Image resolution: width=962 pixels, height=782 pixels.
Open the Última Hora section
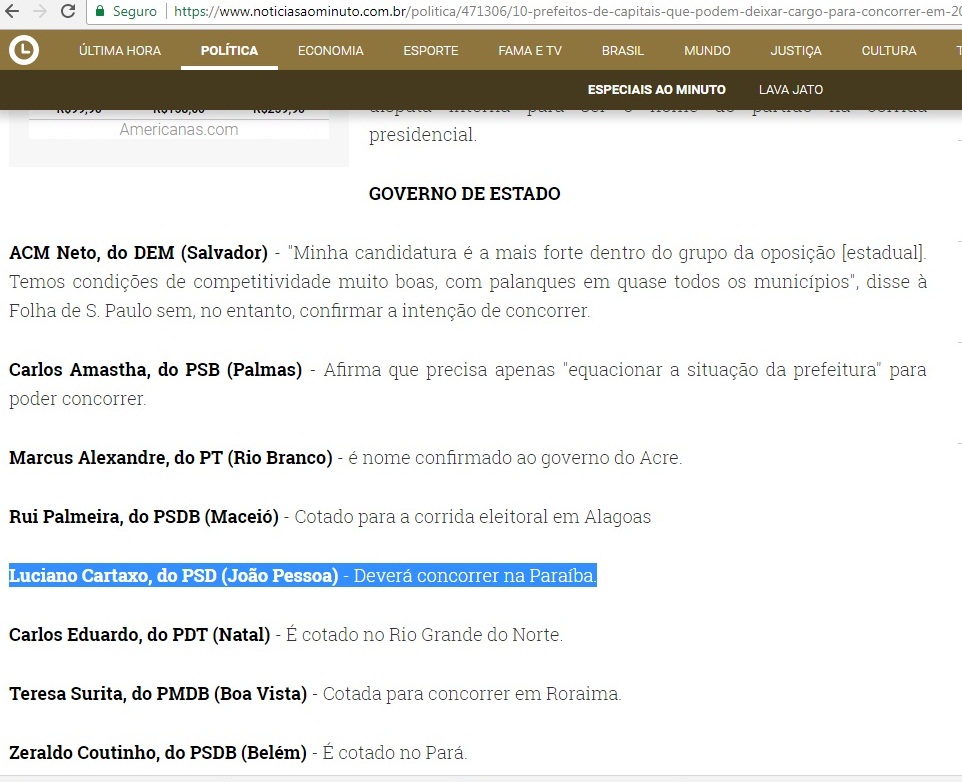click(120, 51)
